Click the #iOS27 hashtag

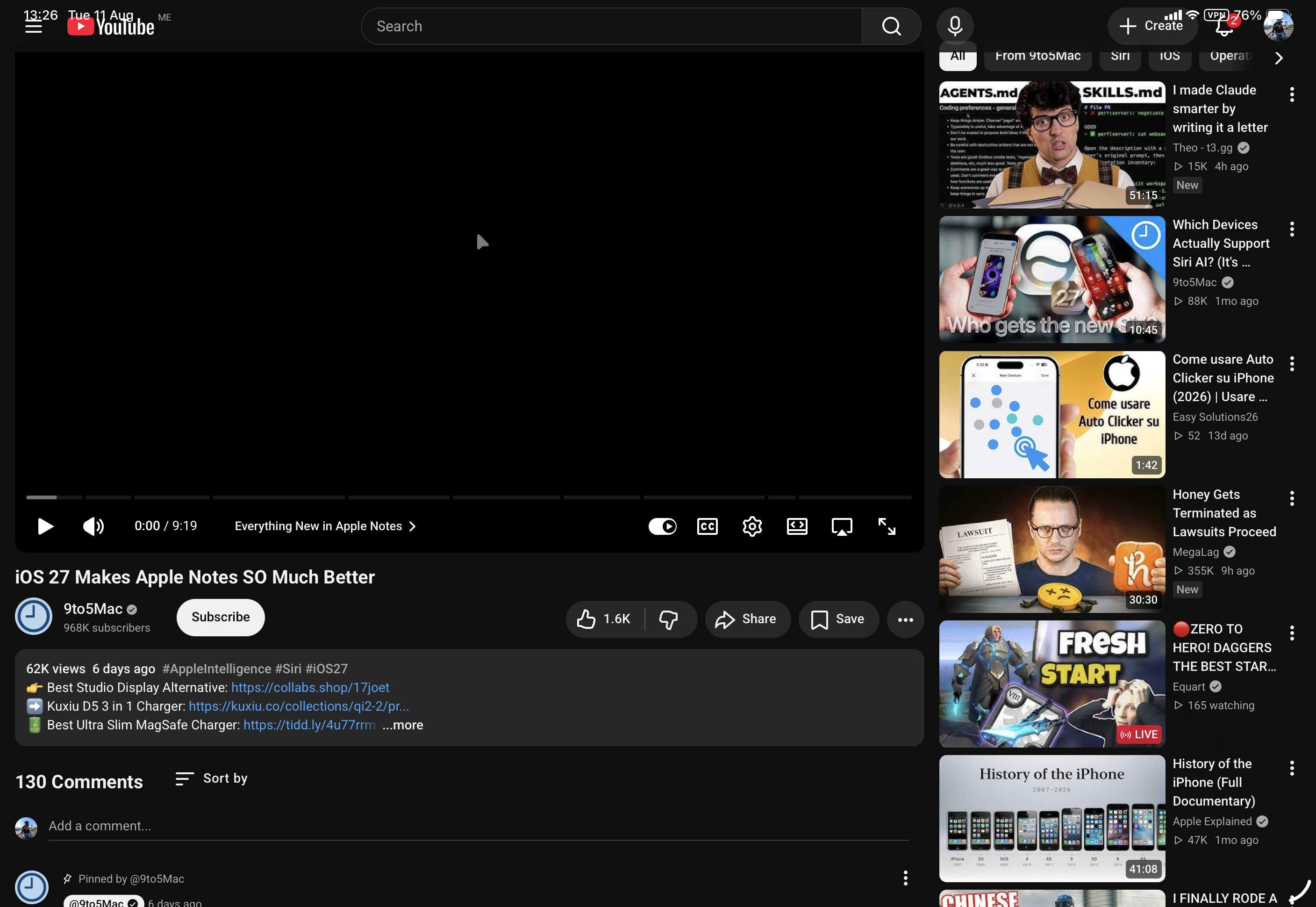pyautogui.click(x=327, y=669)
